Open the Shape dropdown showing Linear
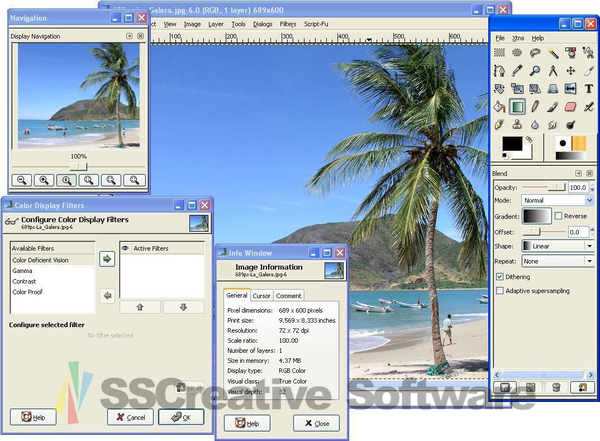 point(558,246)
